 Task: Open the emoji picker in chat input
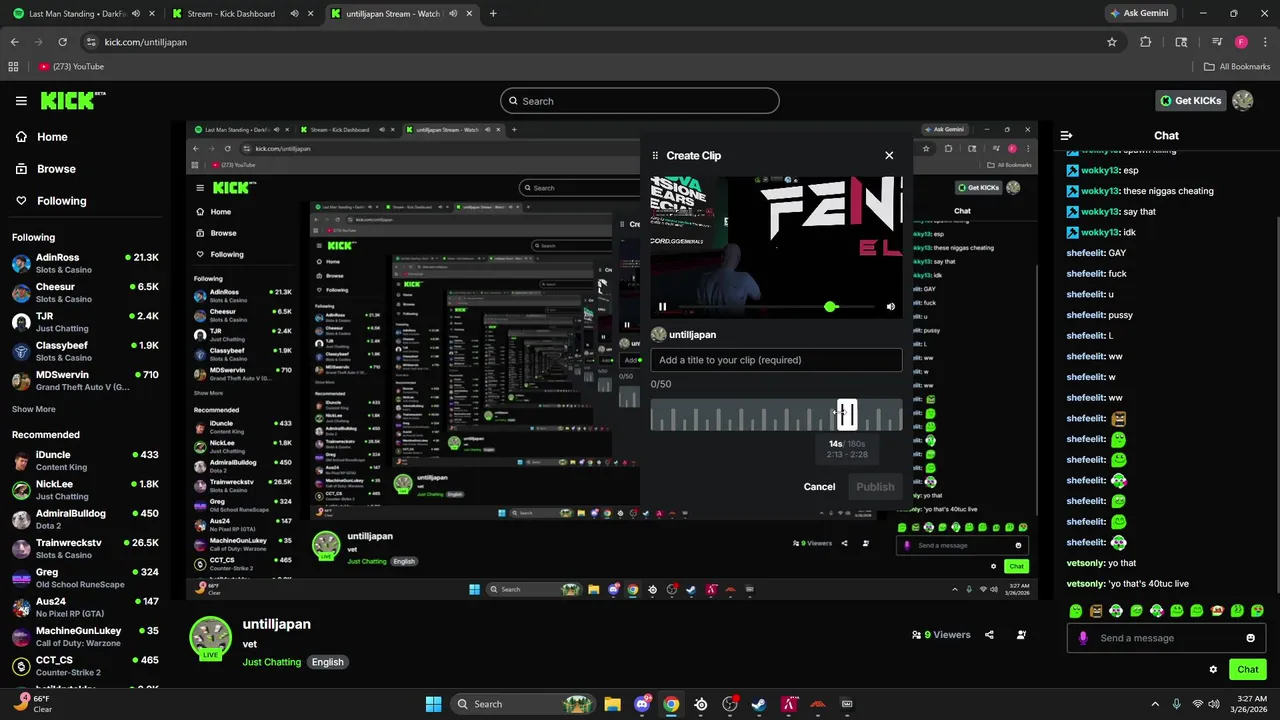1250,638
